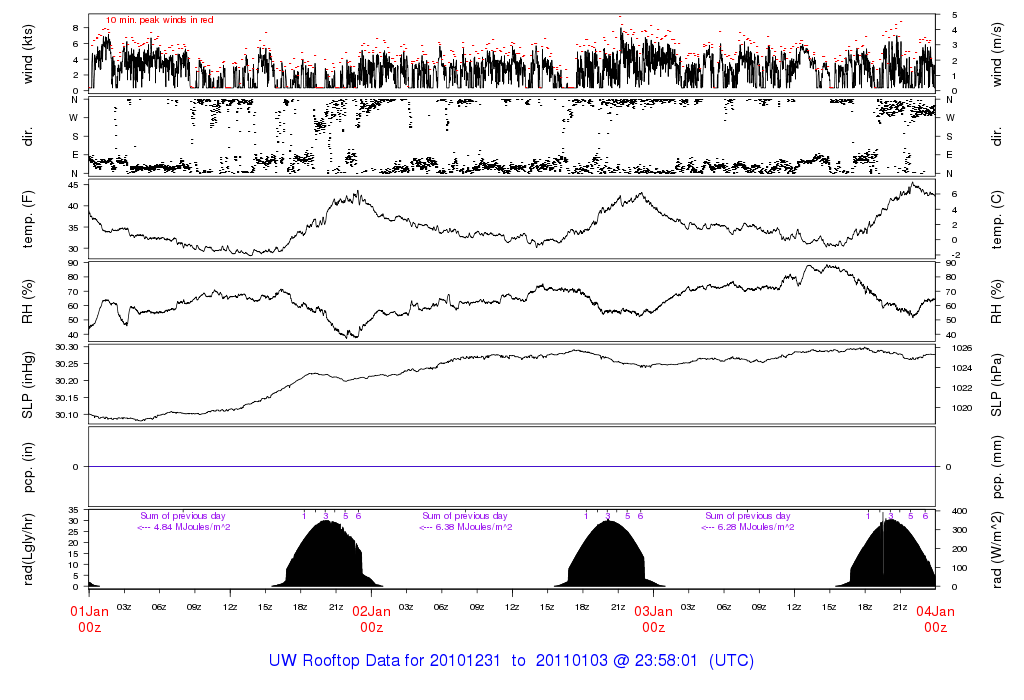Click the '10 min. peak winds in red' legend
The height and width of the screenshot is (700, 1024).
pyautogui.click(x=159, y=20)
